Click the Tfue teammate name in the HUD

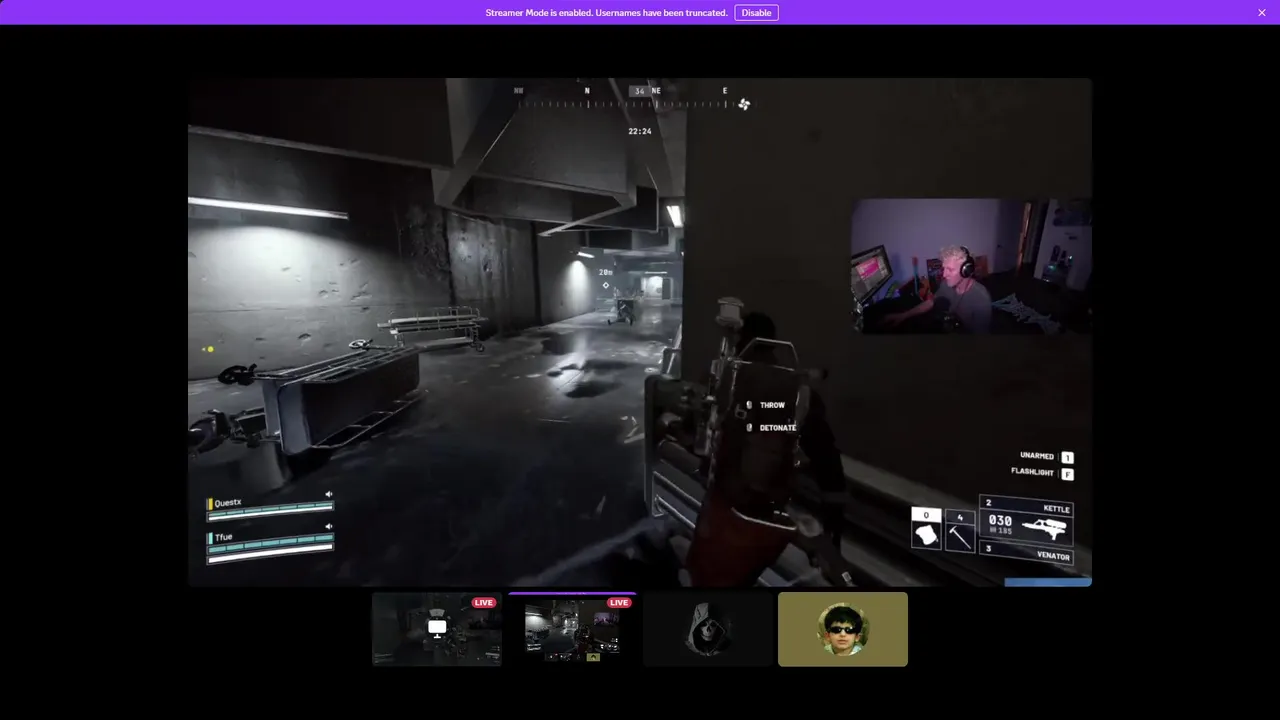223,537
